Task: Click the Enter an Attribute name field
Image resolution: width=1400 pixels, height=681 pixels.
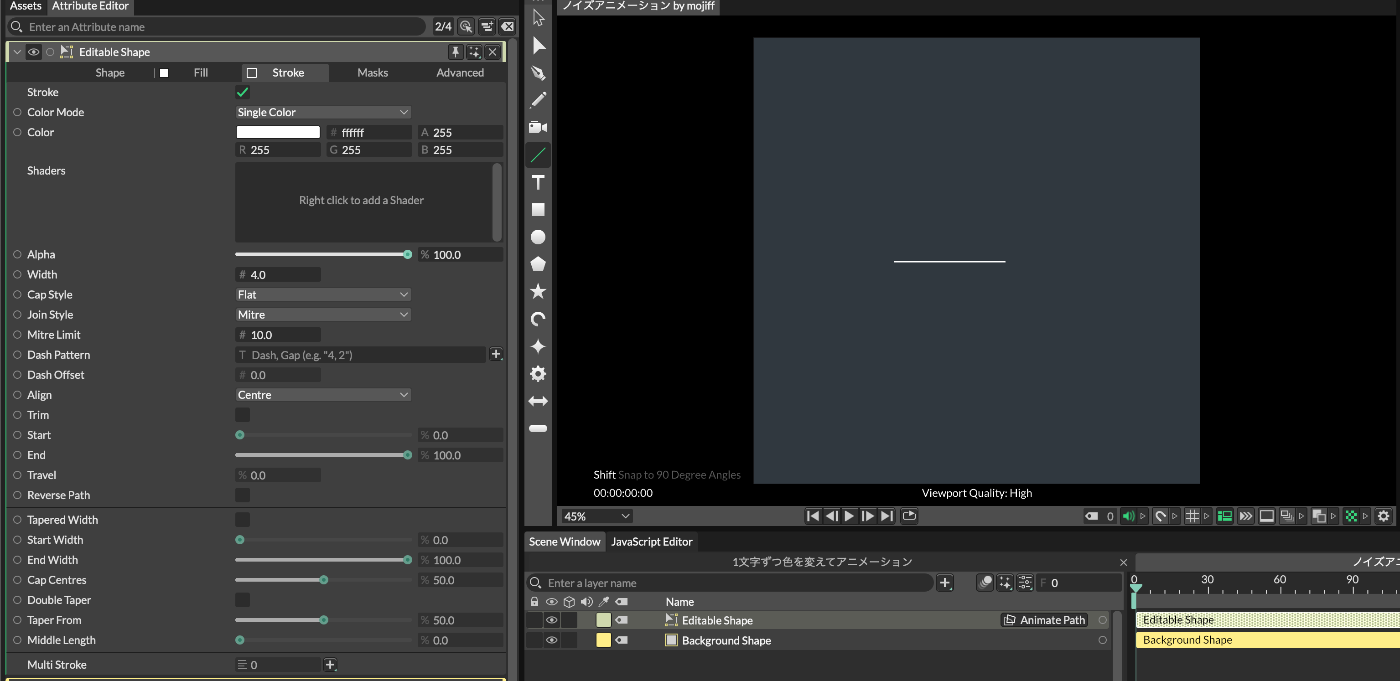Action: click(218, 27)
